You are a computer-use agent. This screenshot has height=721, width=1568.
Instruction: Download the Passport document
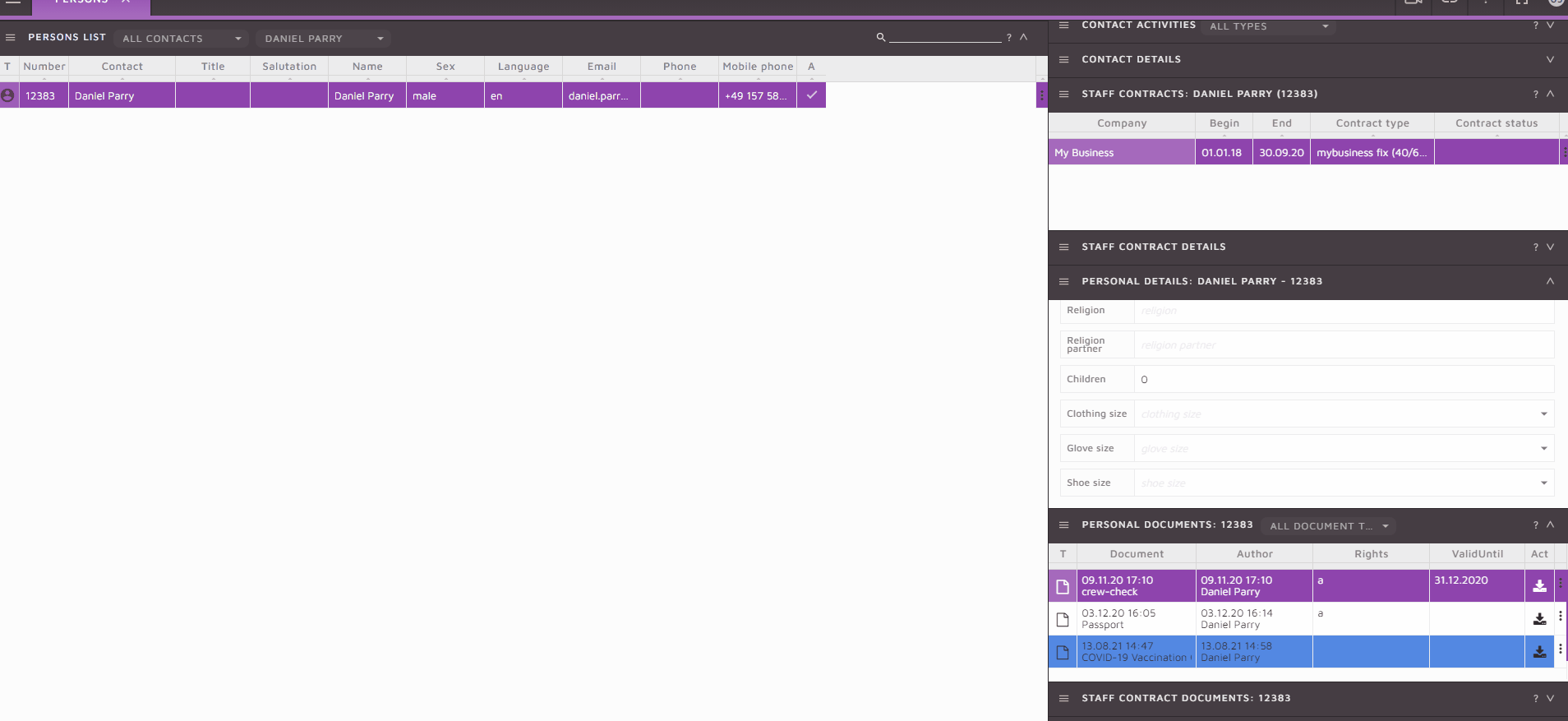[x=1540, y=619]
